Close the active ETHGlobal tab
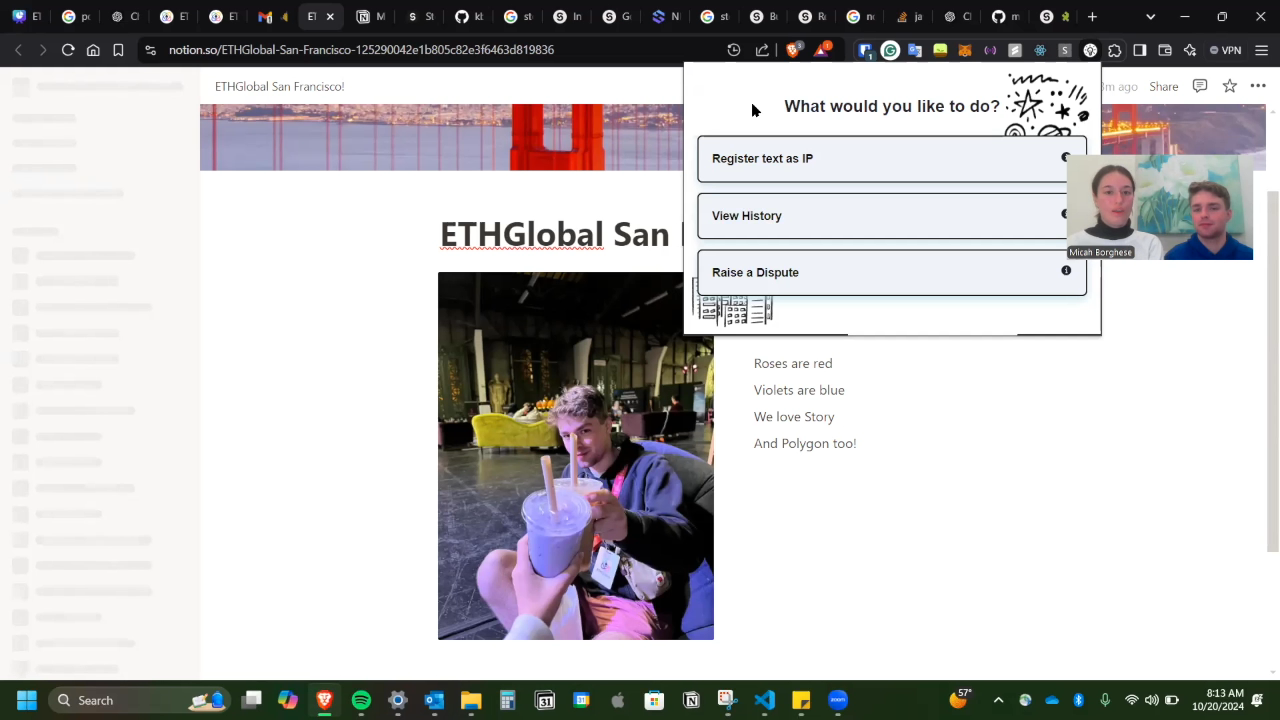 pos(331,17)
